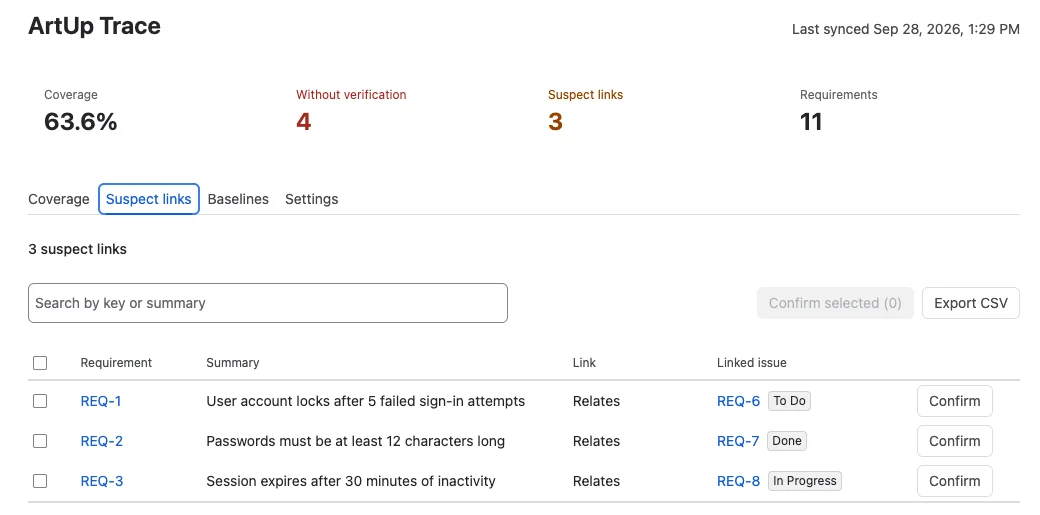Confirm the REQ-2 to REQ-7 link
Screen dimensions: 1040x515
[954, 441]
